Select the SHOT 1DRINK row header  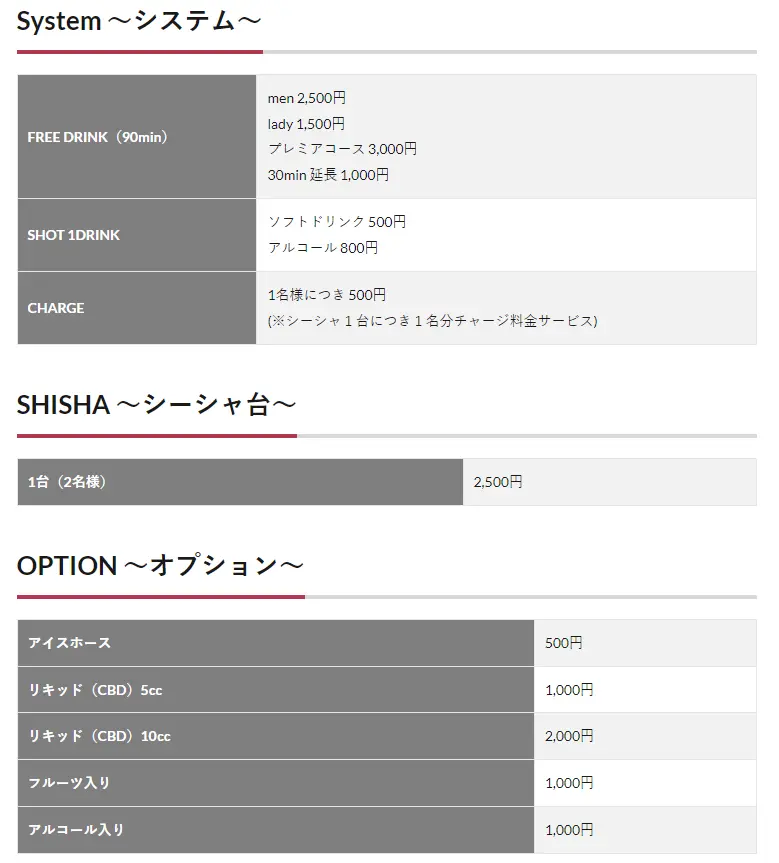pos(137,235)
